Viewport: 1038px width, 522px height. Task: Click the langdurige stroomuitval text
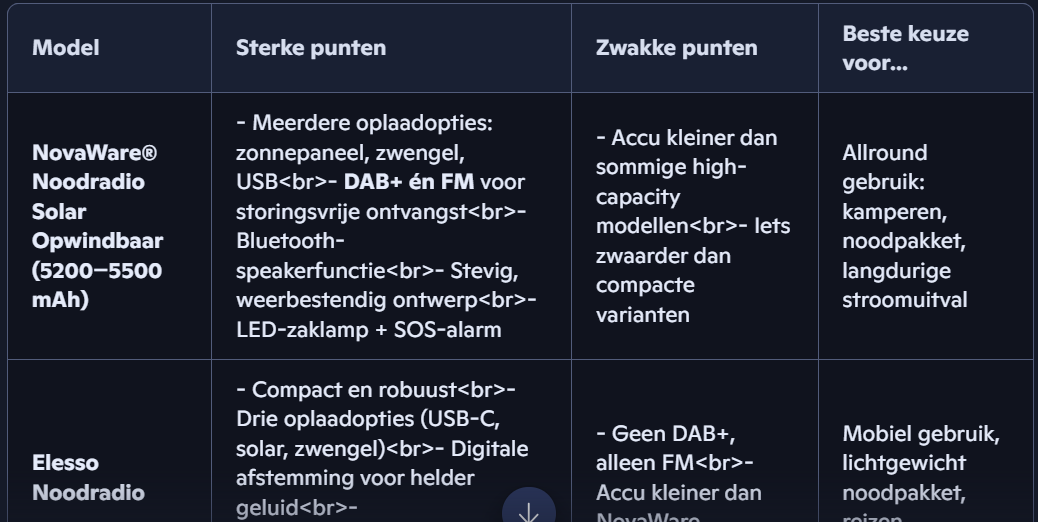point(904,285)
